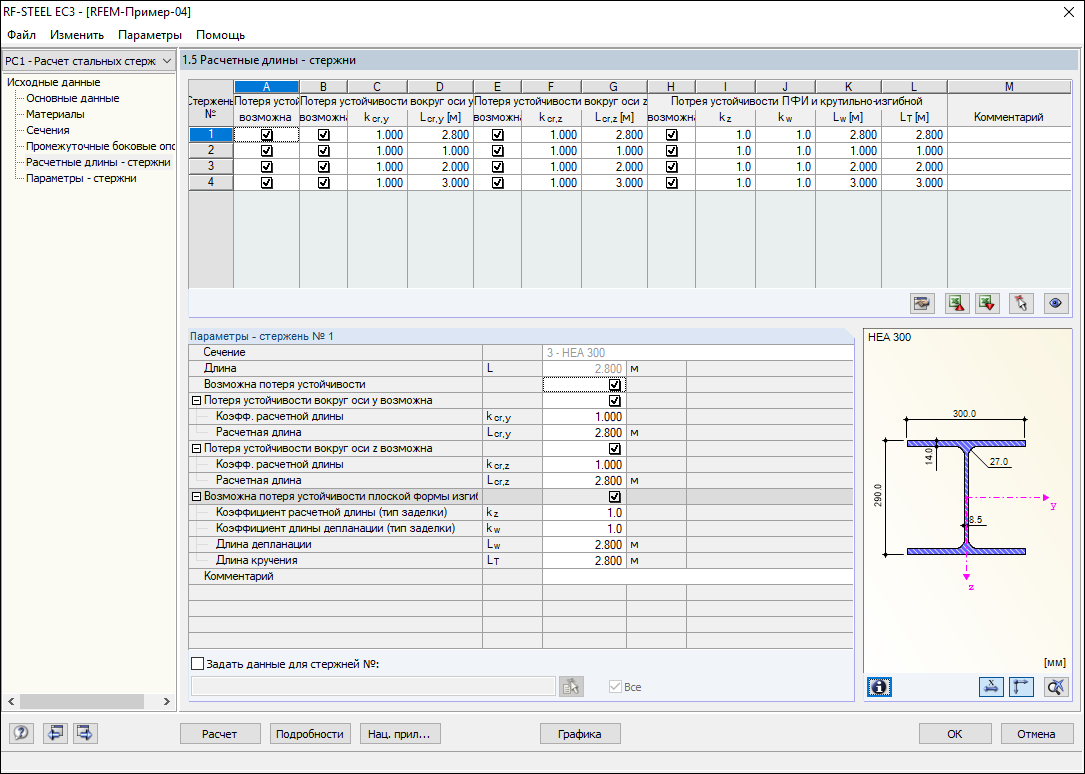This screenshot has height=774, width=1085.
Task: Pick member in graphic via pointer icon
Action: [x=1022, y=303]
